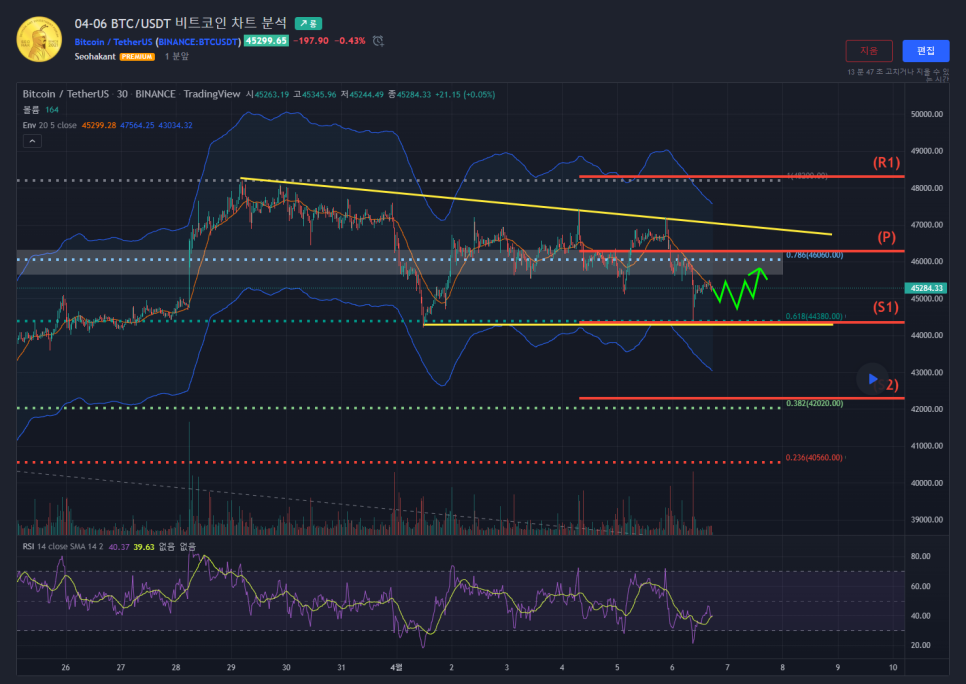Click the price alert clock icon

click(x=378, y=41)
